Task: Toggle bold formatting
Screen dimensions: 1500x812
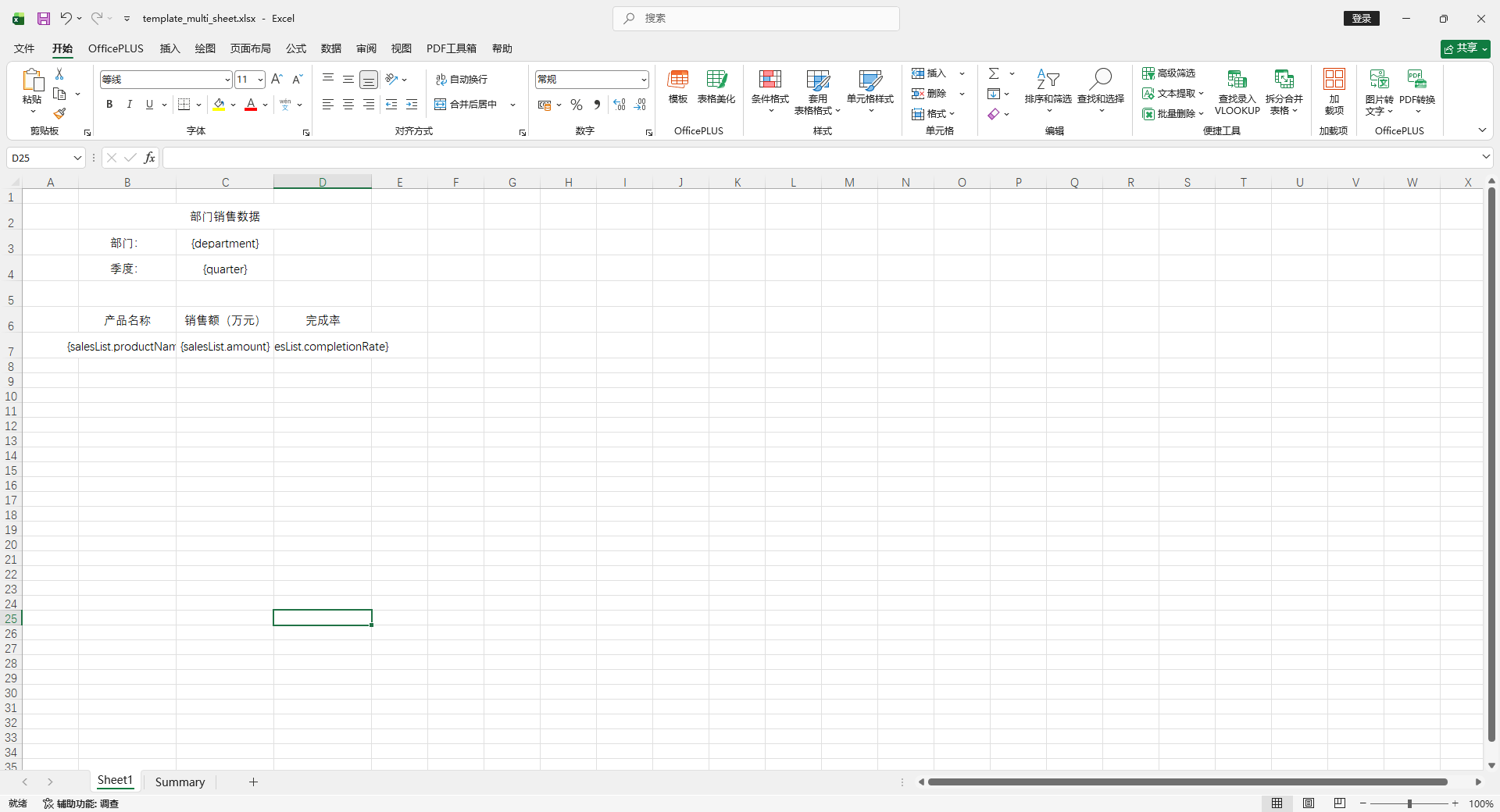Action: 109,105
